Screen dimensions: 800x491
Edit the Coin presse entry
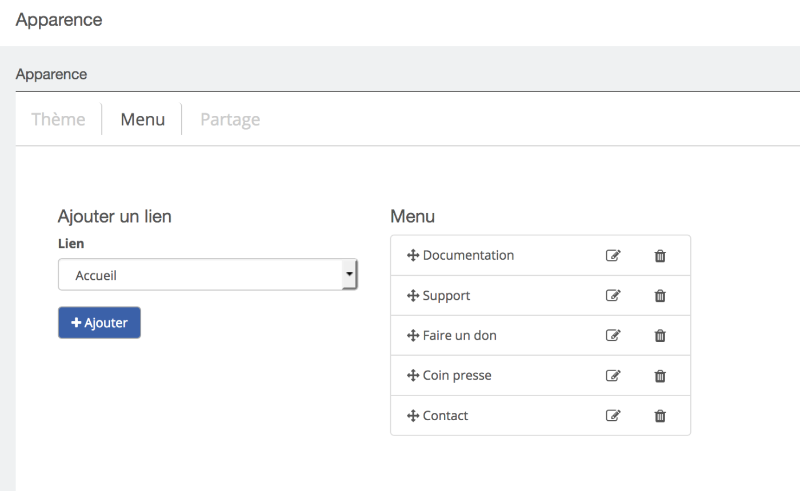click(613, 376)
